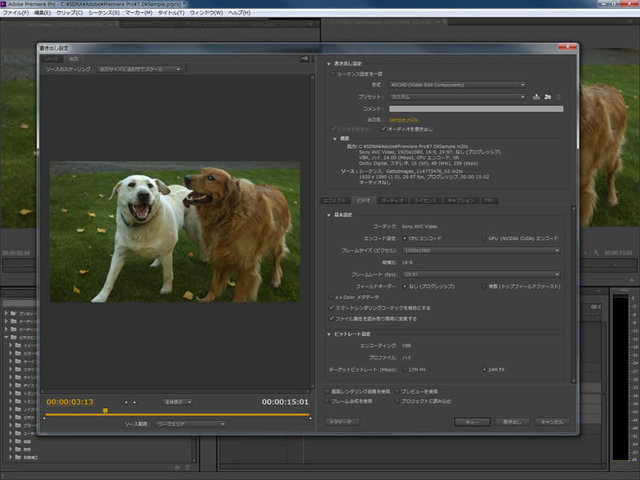Collapse the 基本設定 section triangle

point(331,214)
